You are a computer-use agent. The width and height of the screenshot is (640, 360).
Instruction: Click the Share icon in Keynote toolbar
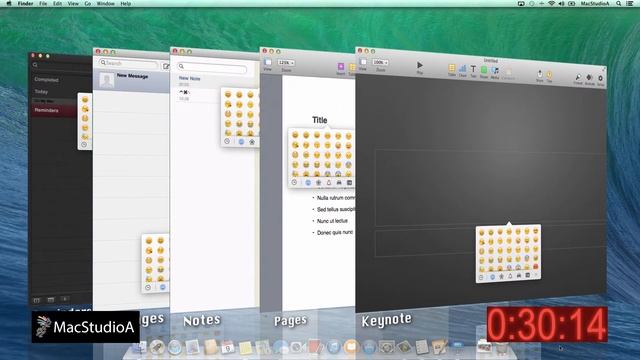540,74
